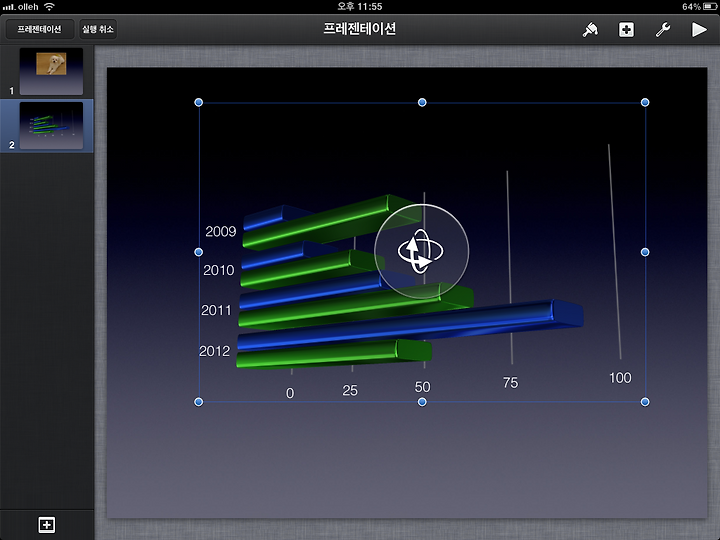Grab the bottom-right selection handle

pos(645,402)
